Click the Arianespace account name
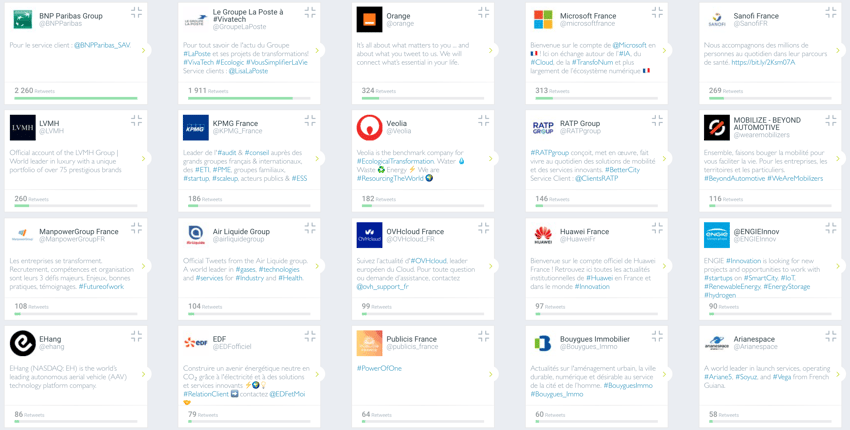The width and height of the screenshot is (850, 430). click(x=756, y=339)
